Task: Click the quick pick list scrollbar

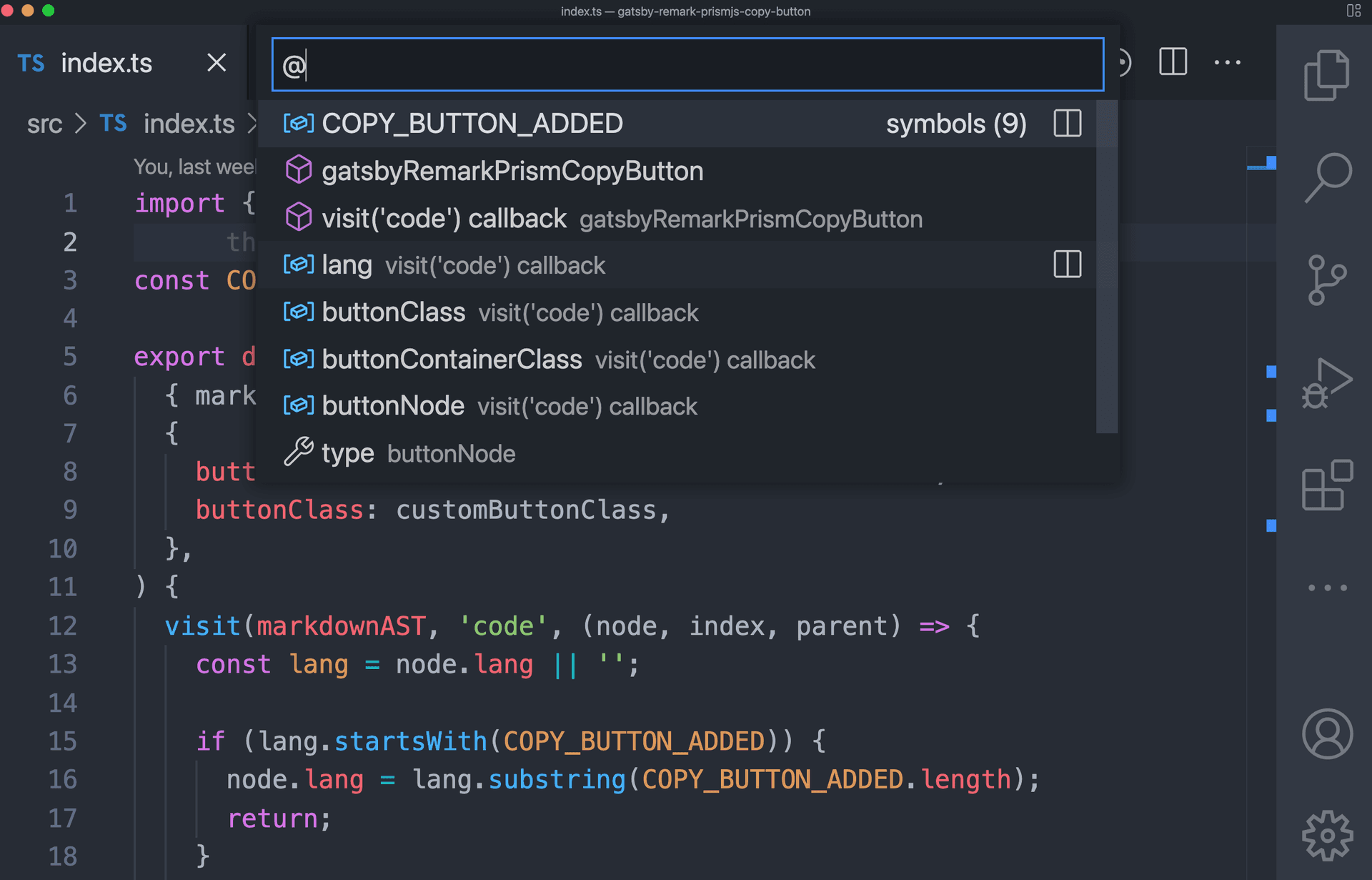Action: pyautogui.click(x=1106, y=266)
